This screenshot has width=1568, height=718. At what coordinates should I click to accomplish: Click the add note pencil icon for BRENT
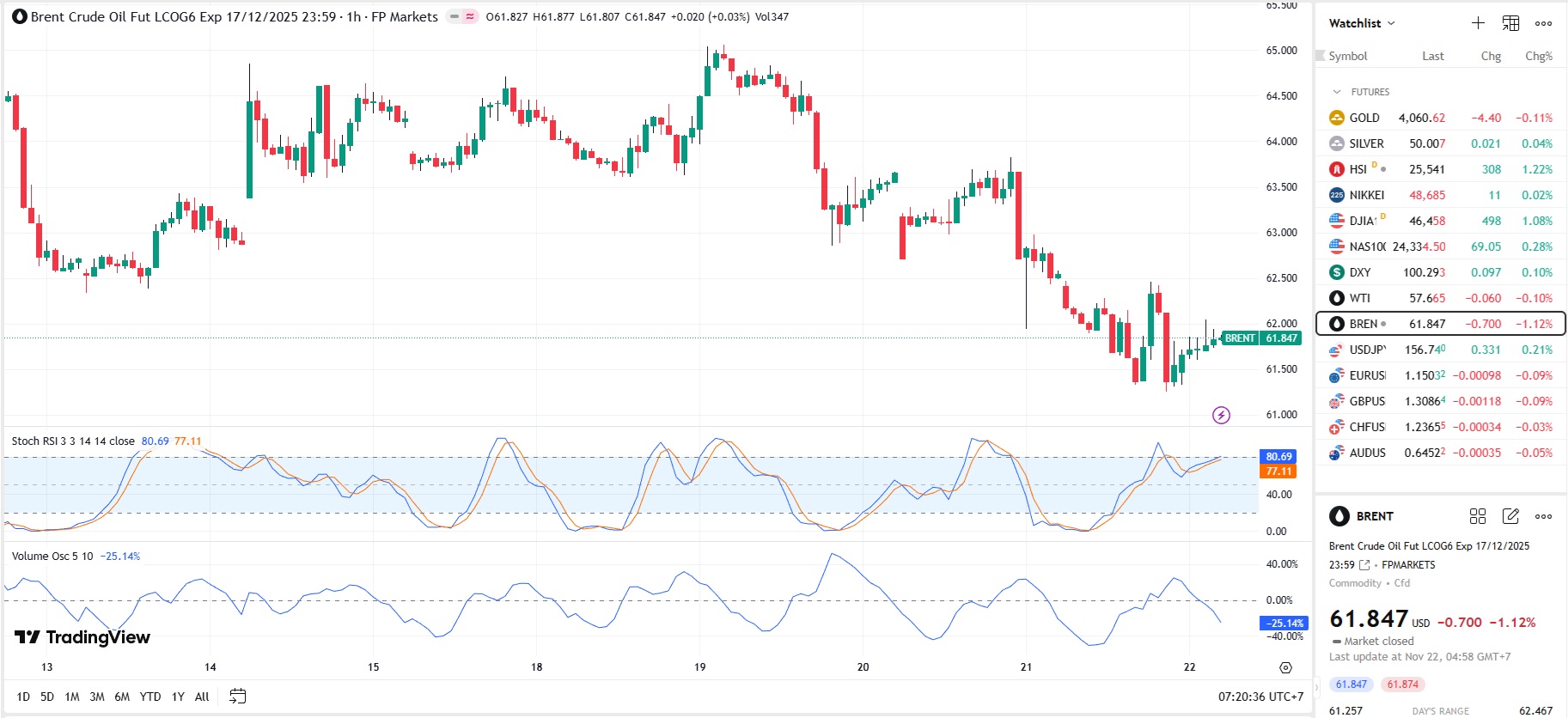point(1510,516)
